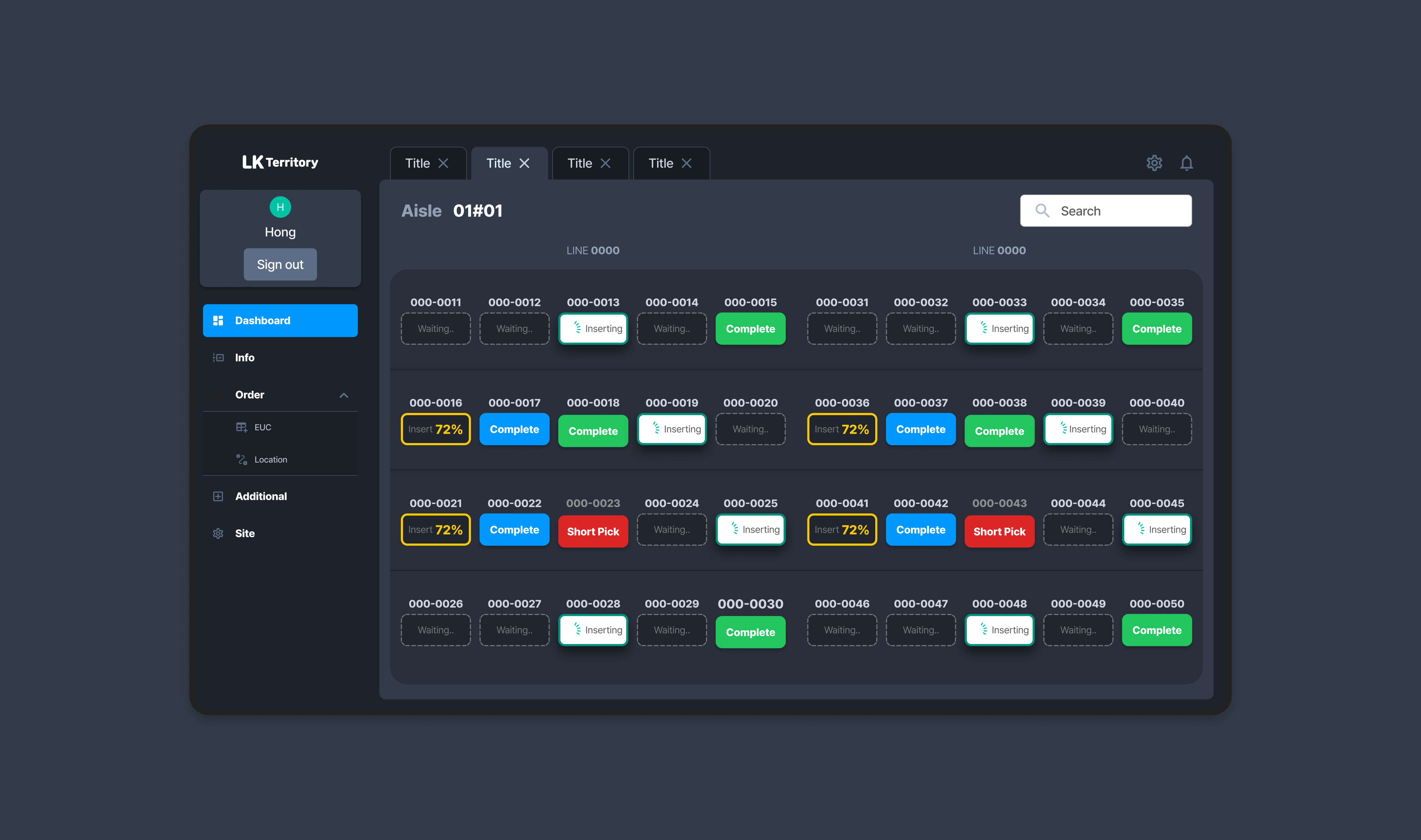Image resolution: width=1421 pixels, height=840 pixels.
Task: Click the LK Territory logo
Action: coord(280,163)
